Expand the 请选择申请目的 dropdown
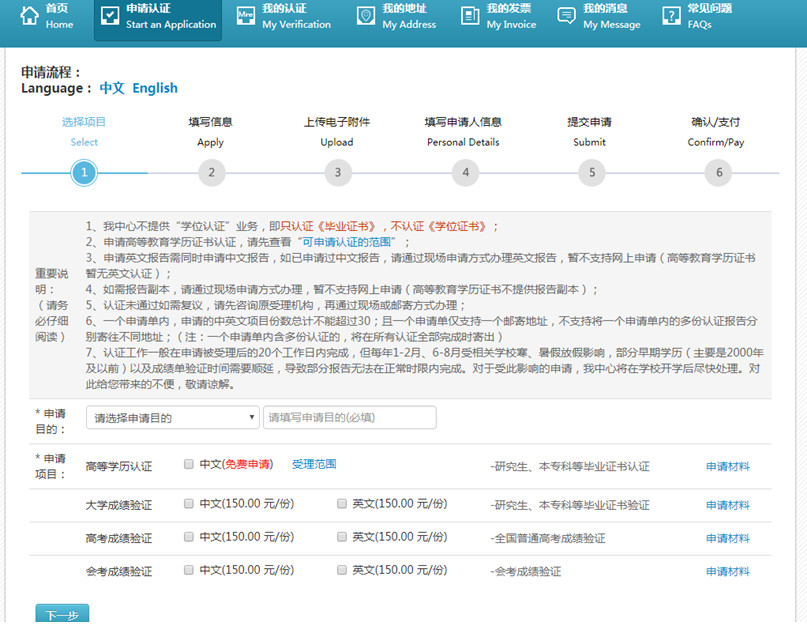Image resolution: width=807 pixels, height=627 pixels. pos(172,417)
